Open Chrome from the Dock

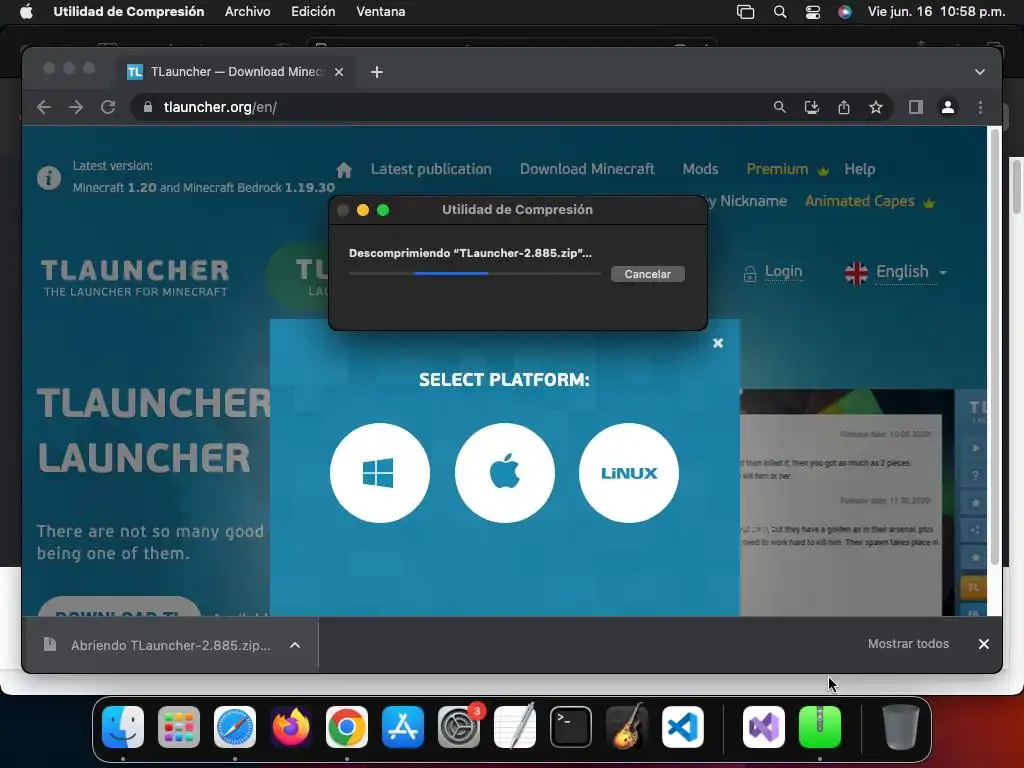(347, 727)
